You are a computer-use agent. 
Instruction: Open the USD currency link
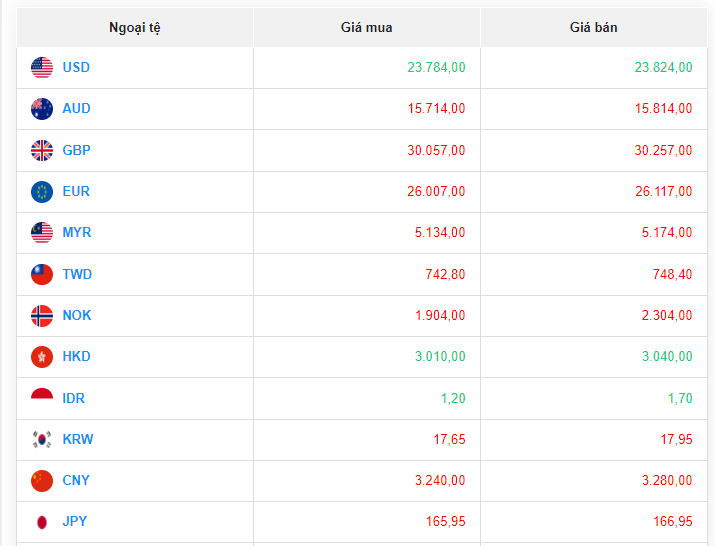(76, 68)
